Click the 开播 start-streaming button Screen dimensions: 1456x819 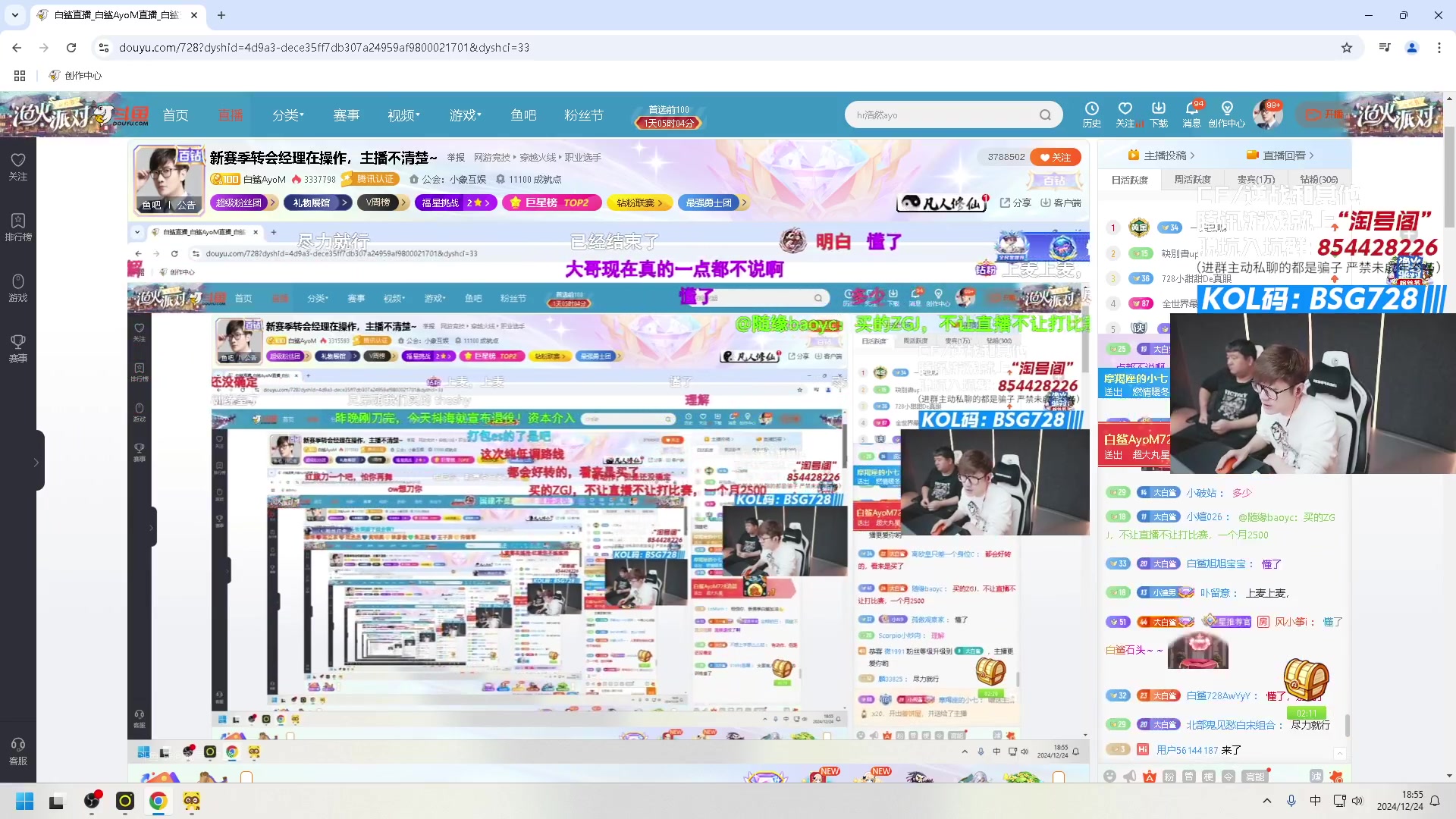click(1324, 115)
